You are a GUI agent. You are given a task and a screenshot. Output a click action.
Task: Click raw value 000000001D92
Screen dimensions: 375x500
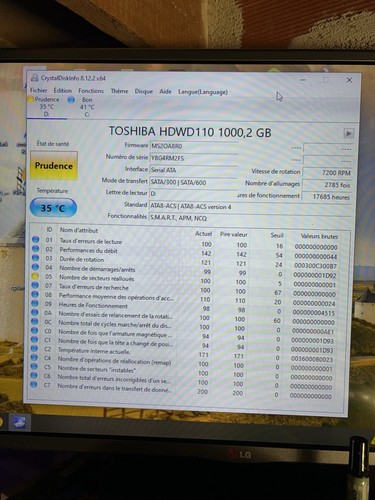coord(314,276)
